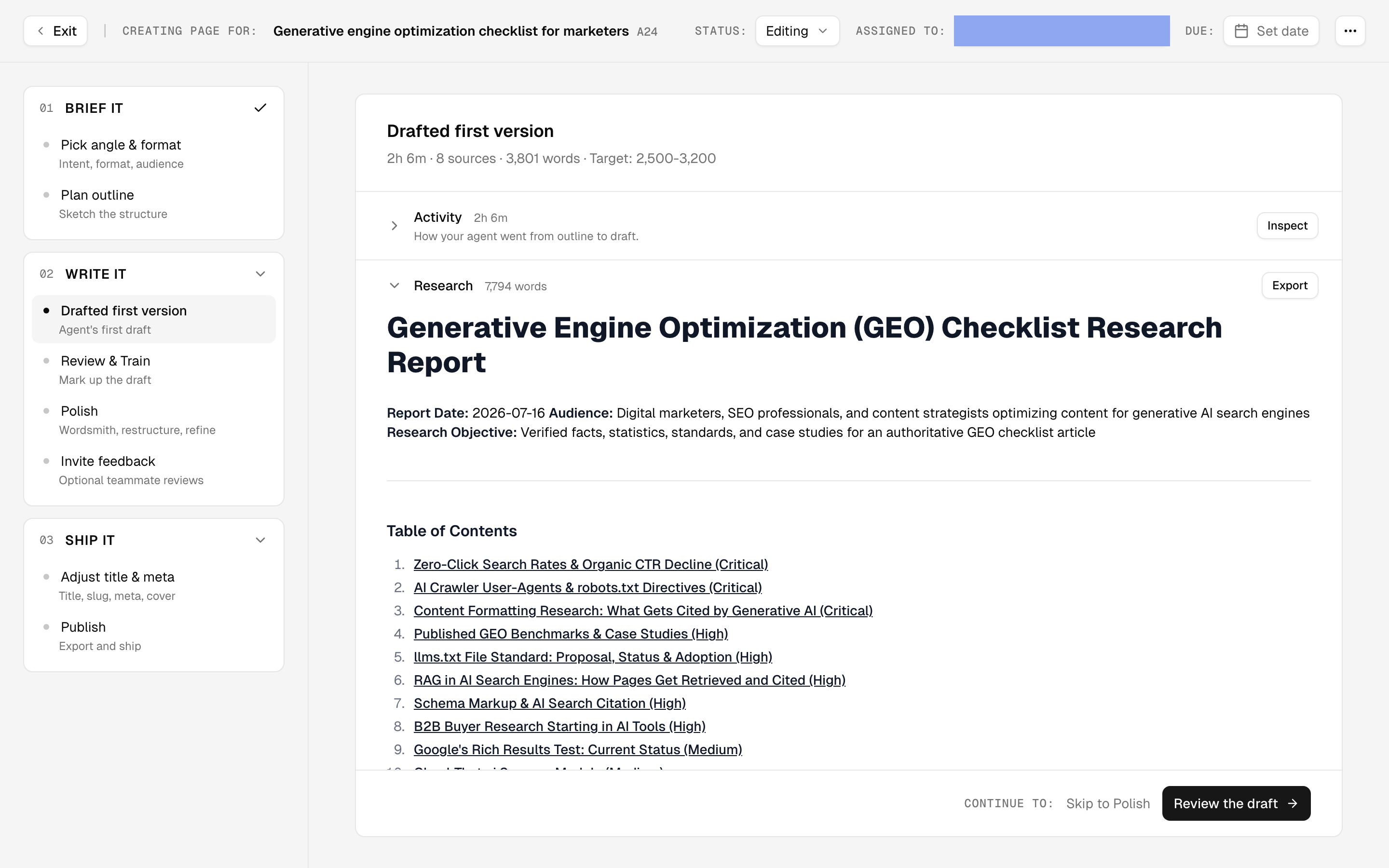This screenshot has width=1389, height=868.
Task: Click the Brief It checkmark icon
Action: [x=260, y=108]
